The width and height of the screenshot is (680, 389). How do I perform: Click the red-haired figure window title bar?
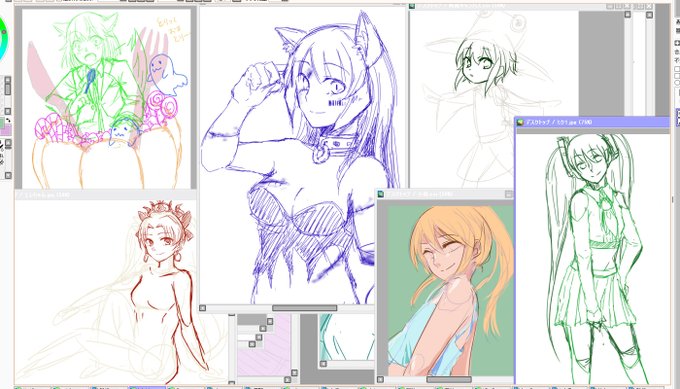[x=106, y=195]
